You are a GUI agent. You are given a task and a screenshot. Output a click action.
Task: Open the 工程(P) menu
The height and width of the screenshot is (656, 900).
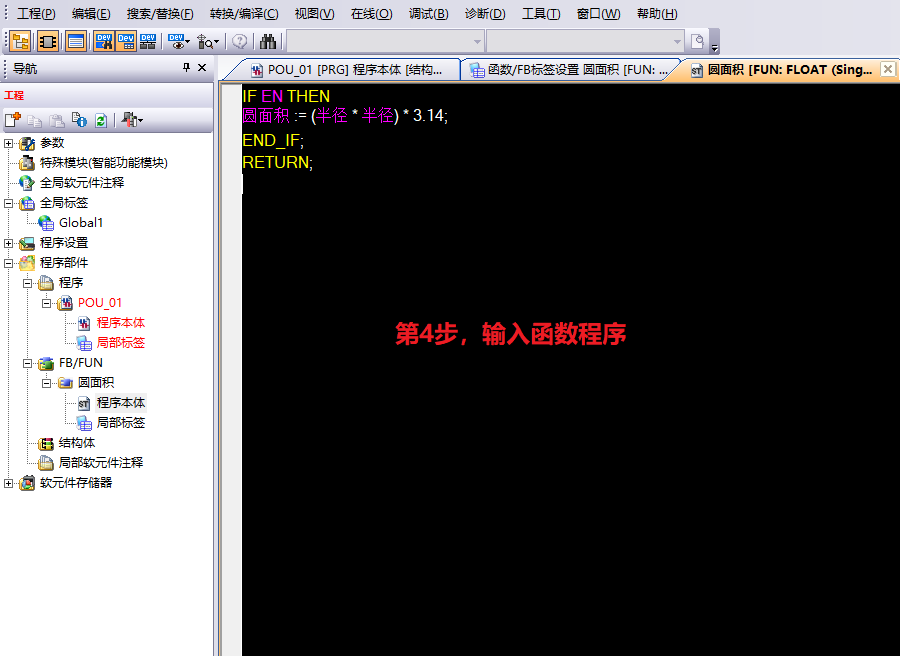pyautogui.click(x=36, y=14)
